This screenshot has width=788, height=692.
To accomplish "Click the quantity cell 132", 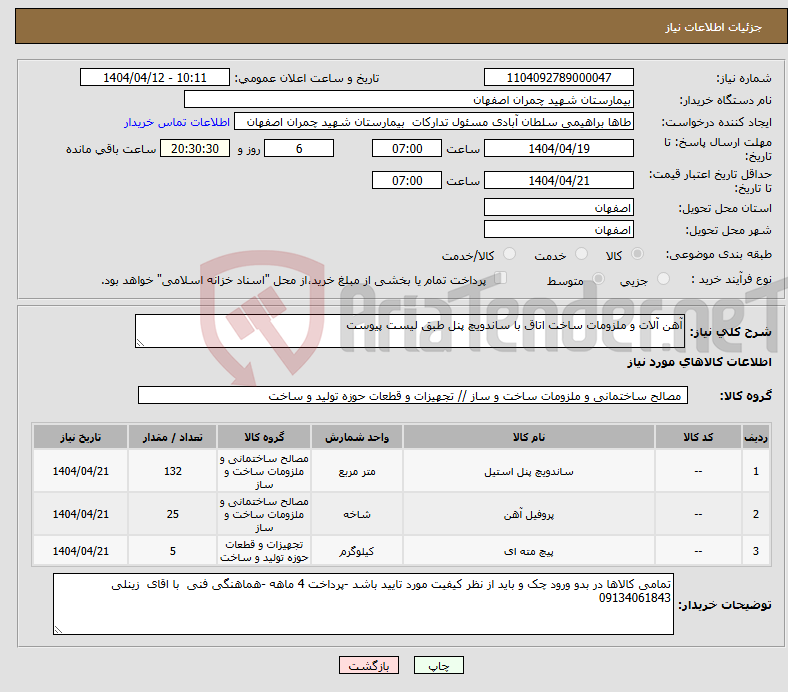I will point(172,471).
